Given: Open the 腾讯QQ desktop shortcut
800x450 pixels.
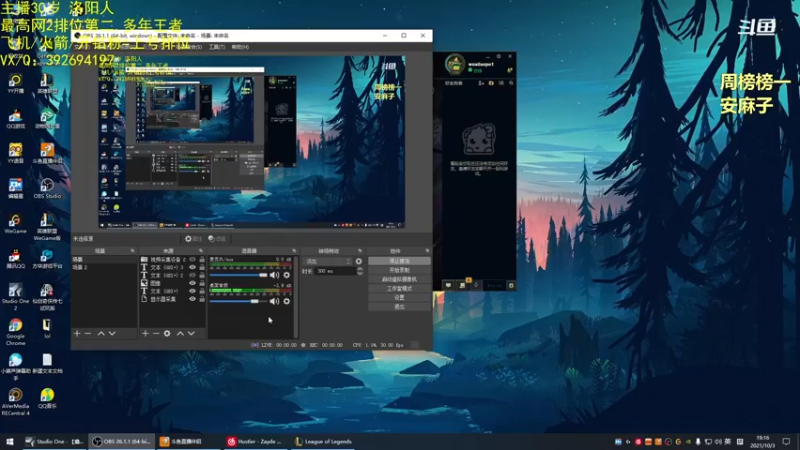Looking at the screenshot, I should tap(15, 259).
